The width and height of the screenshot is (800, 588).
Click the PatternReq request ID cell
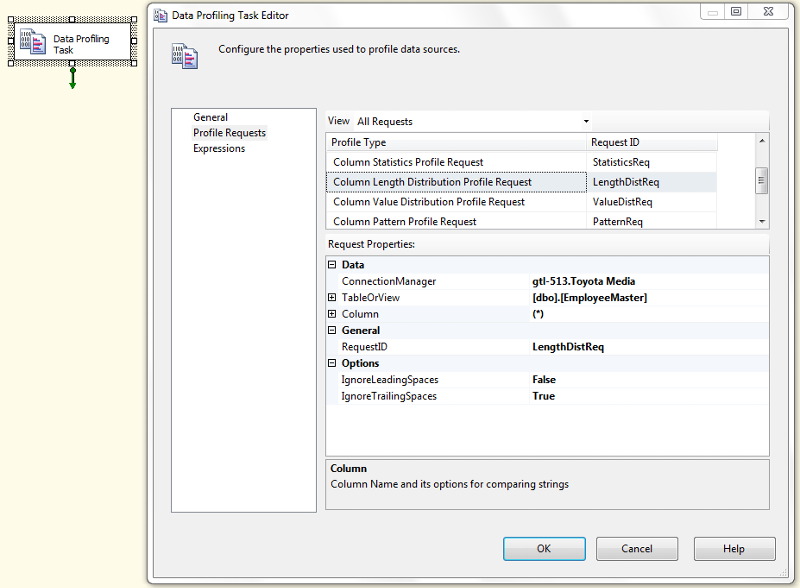652,222
